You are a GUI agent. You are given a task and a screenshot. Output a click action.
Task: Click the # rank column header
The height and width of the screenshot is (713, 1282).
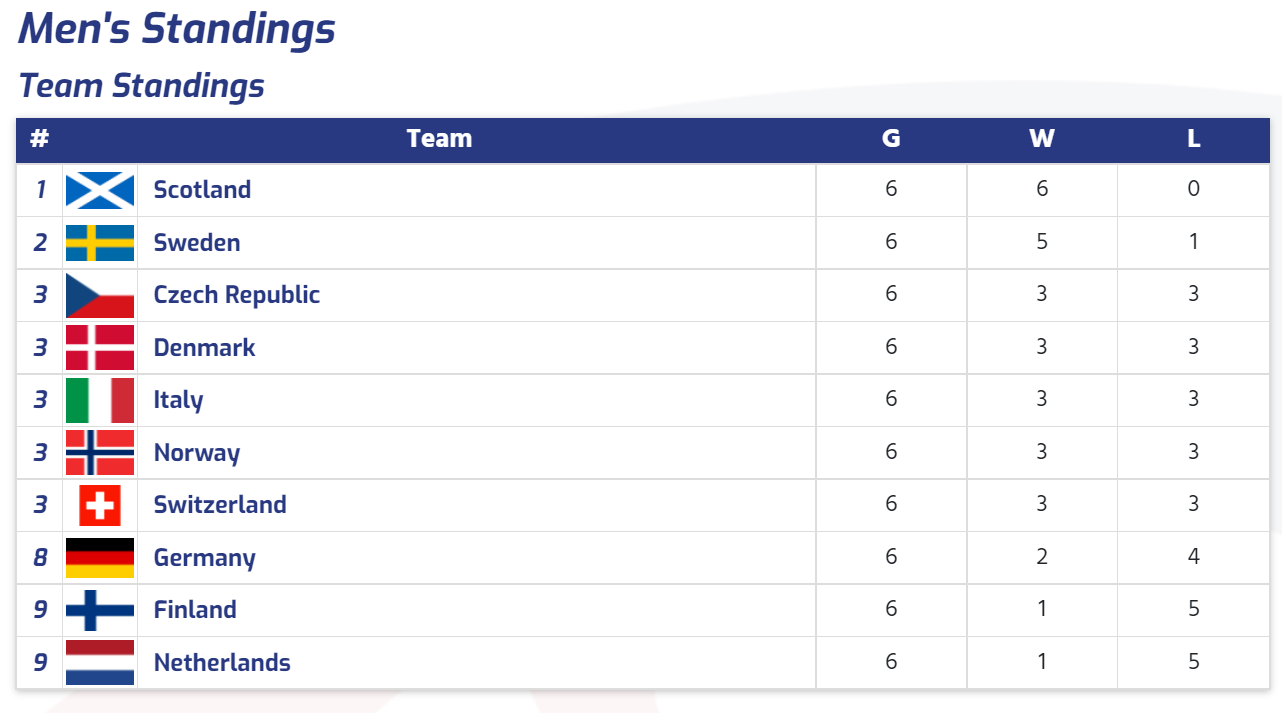point(39,139)
